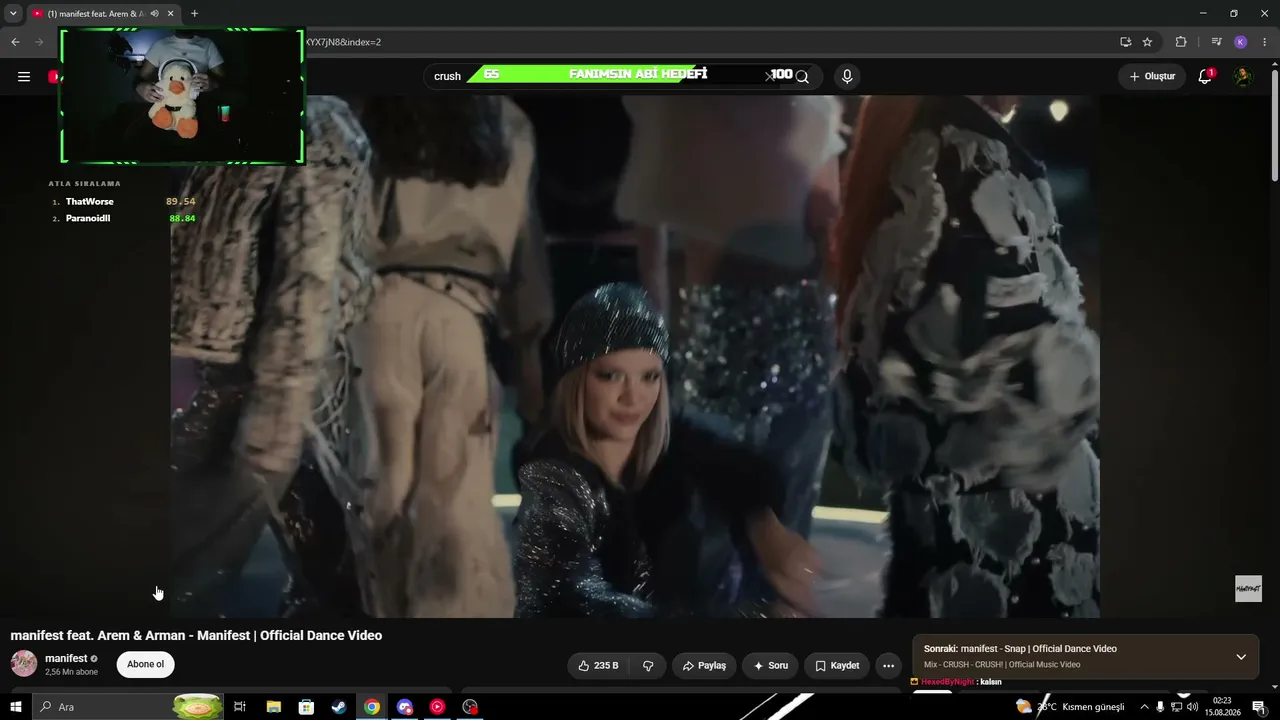Launch Microsoft Store from the taskbar

pos(306,707)
